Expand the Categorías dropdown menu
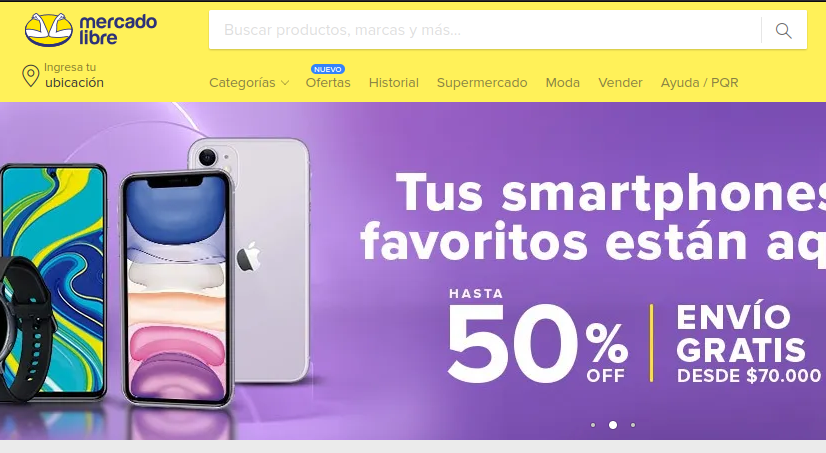Image resolution: width=826 pixels, height=453 pixels. (249, 83)
